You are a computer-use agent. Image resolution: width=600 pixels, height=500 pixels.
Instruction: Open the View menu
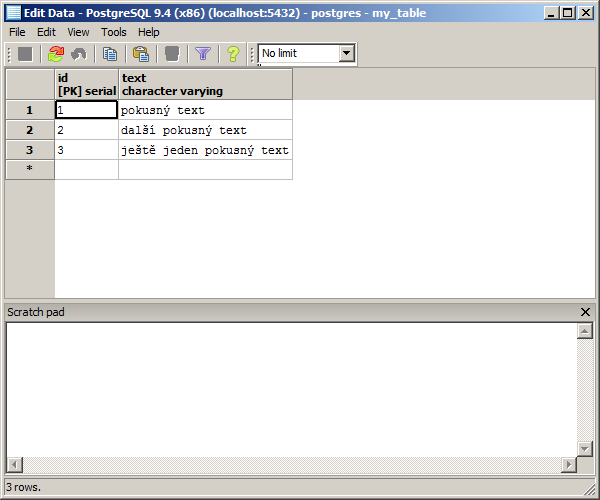coord(78,32)
